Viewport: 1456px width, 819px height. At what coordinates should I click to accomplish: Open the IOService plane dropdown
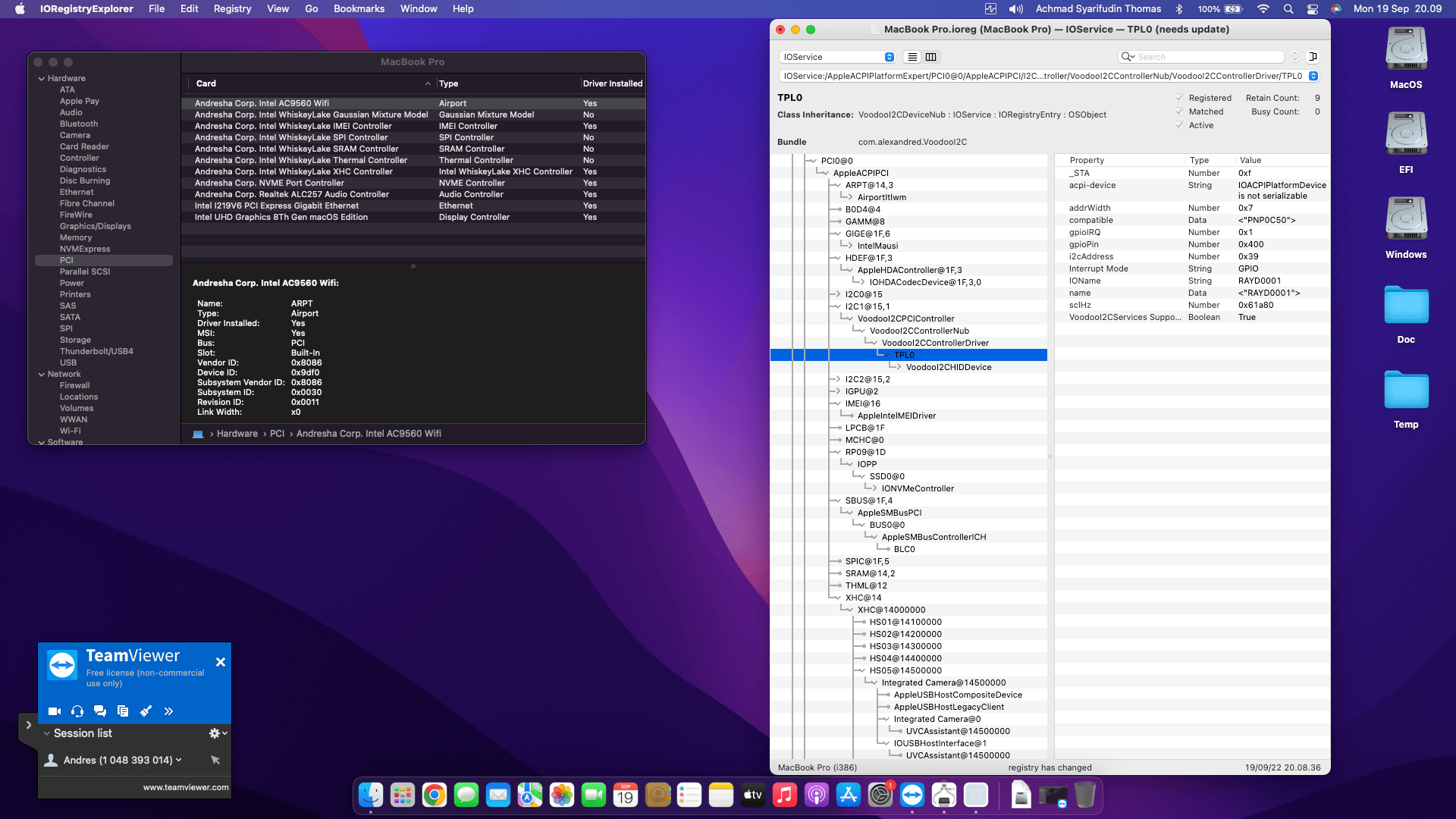837,57
